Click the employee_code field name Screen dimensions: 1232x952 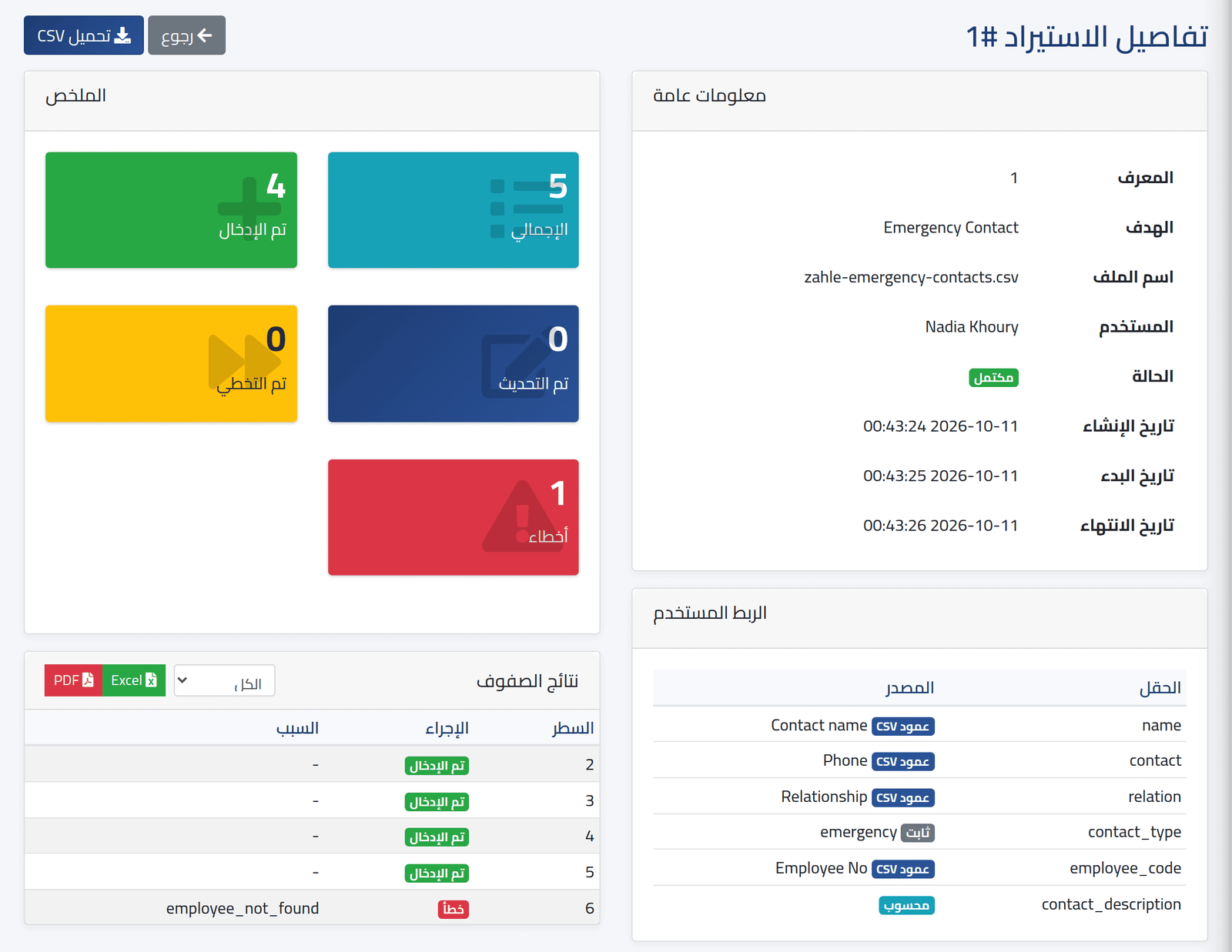(x=1125, y=868)
